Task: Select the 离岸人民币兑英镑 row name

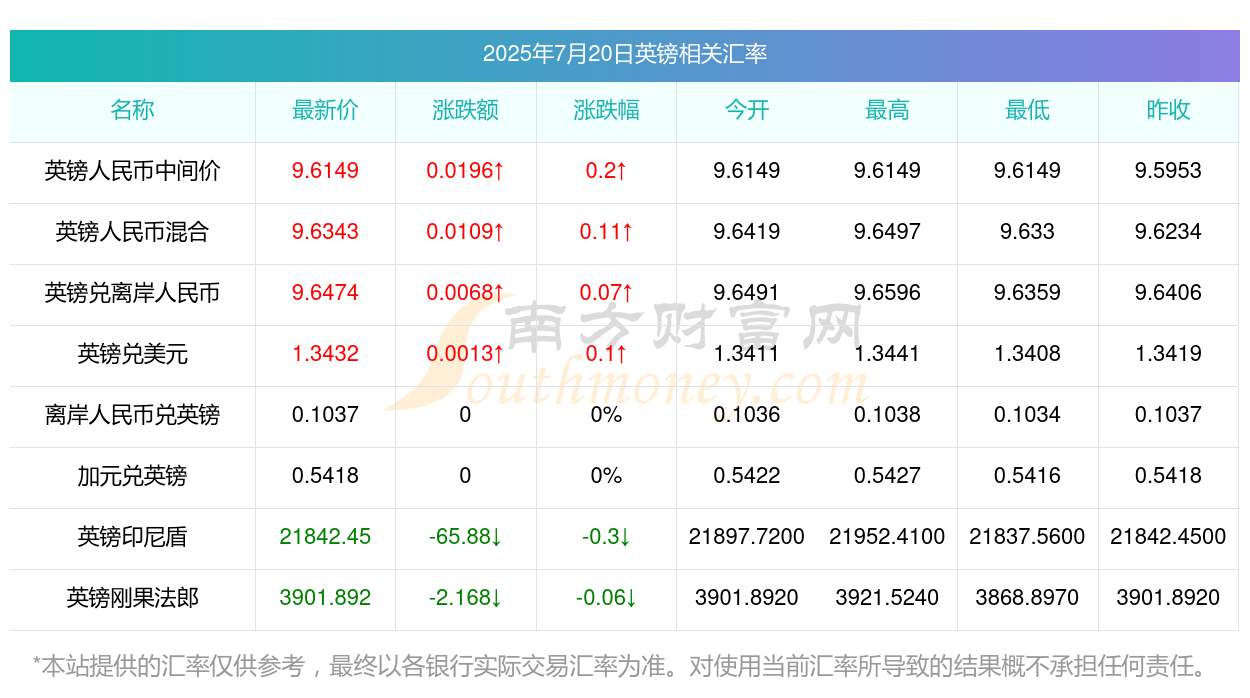Action: tap(132, 415)
